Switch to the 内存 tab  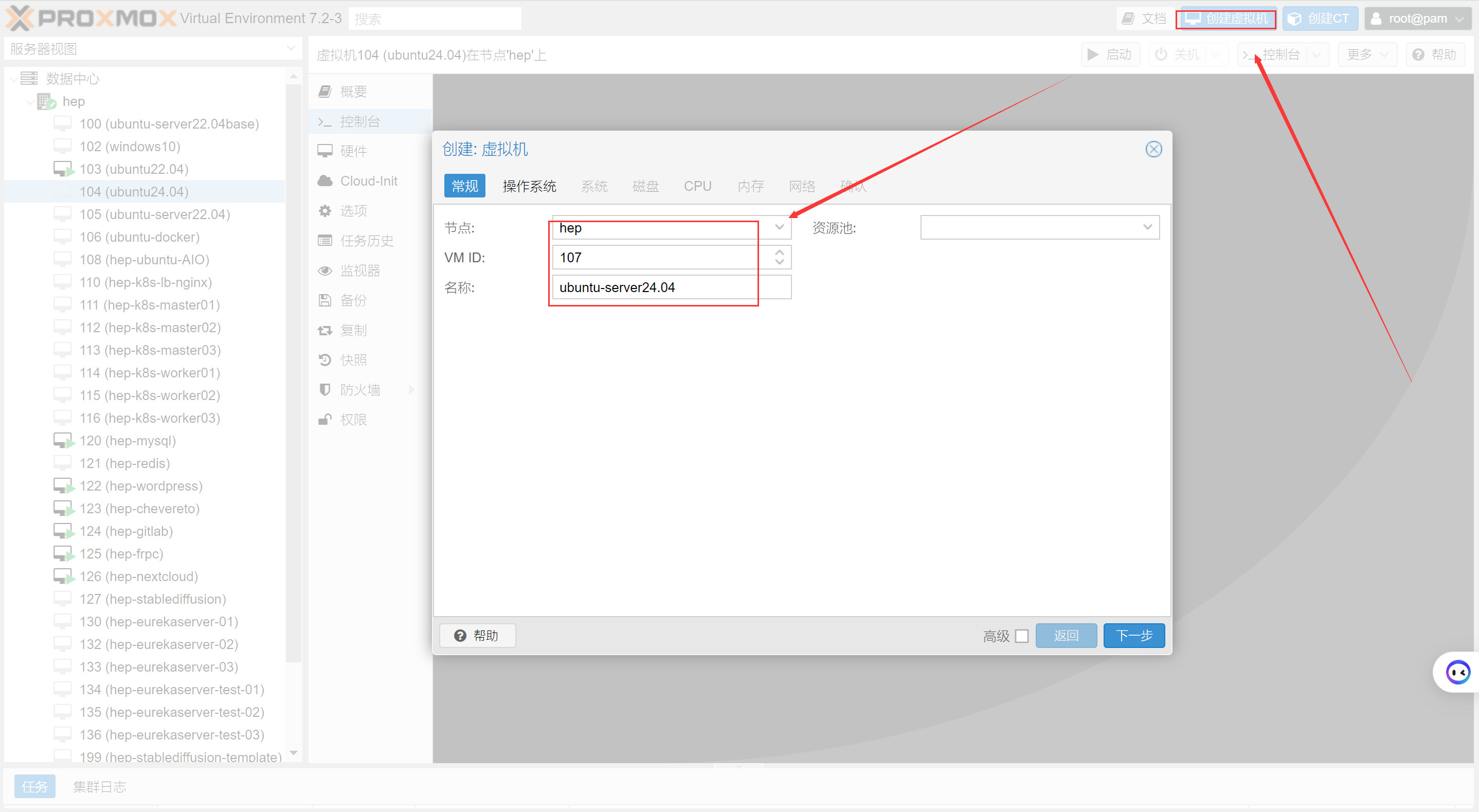pos(750,186)
